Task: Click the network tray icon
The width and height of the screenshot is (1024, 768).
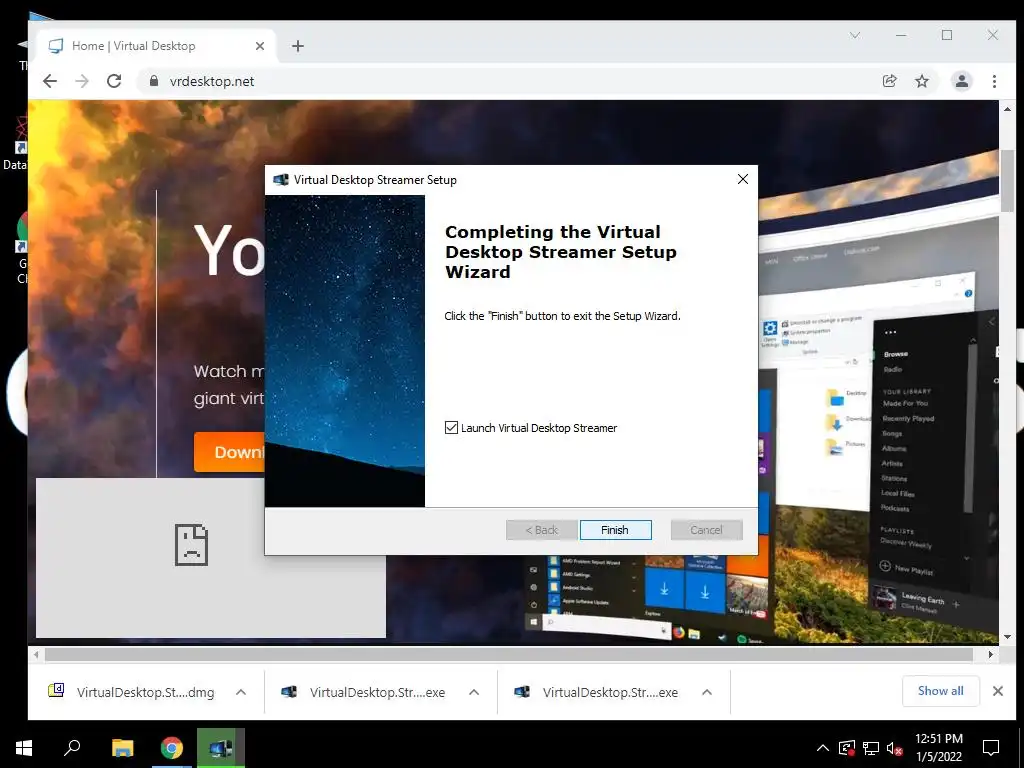Action: [871, 748]
